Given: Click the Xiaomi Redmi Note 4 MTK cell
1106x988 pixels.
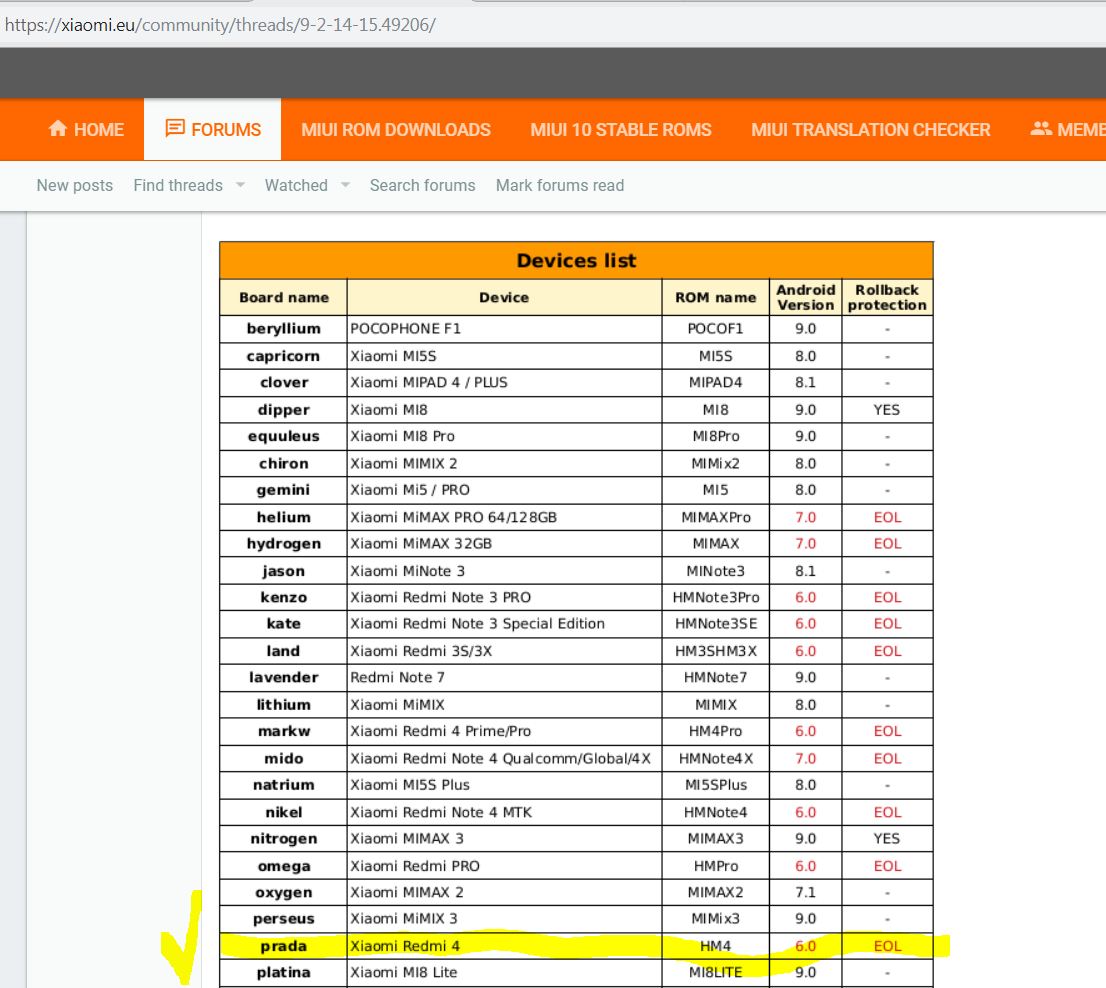Looking at the screenshot, I should [x=504, y=812].
